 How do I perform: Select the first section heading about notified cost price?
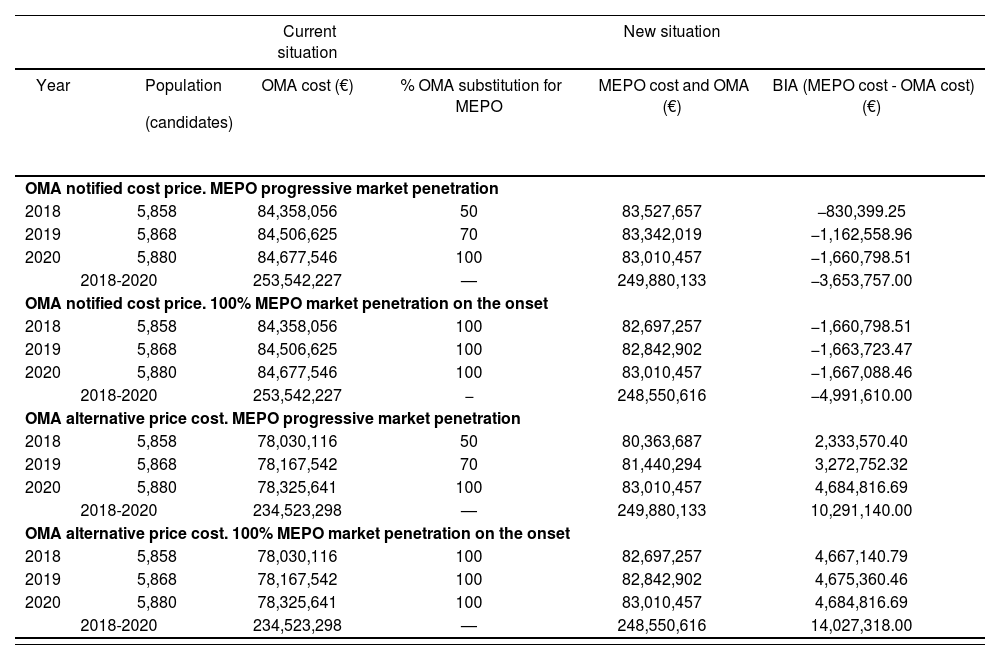(262, 188)
